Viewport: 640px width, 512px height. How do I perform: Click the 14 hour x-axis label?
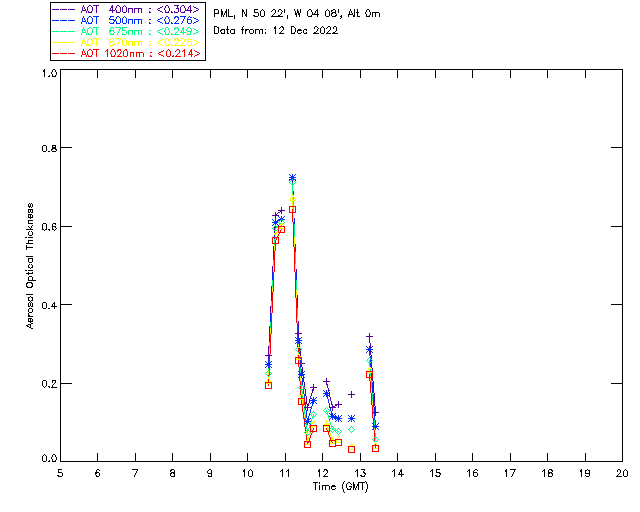398,473
